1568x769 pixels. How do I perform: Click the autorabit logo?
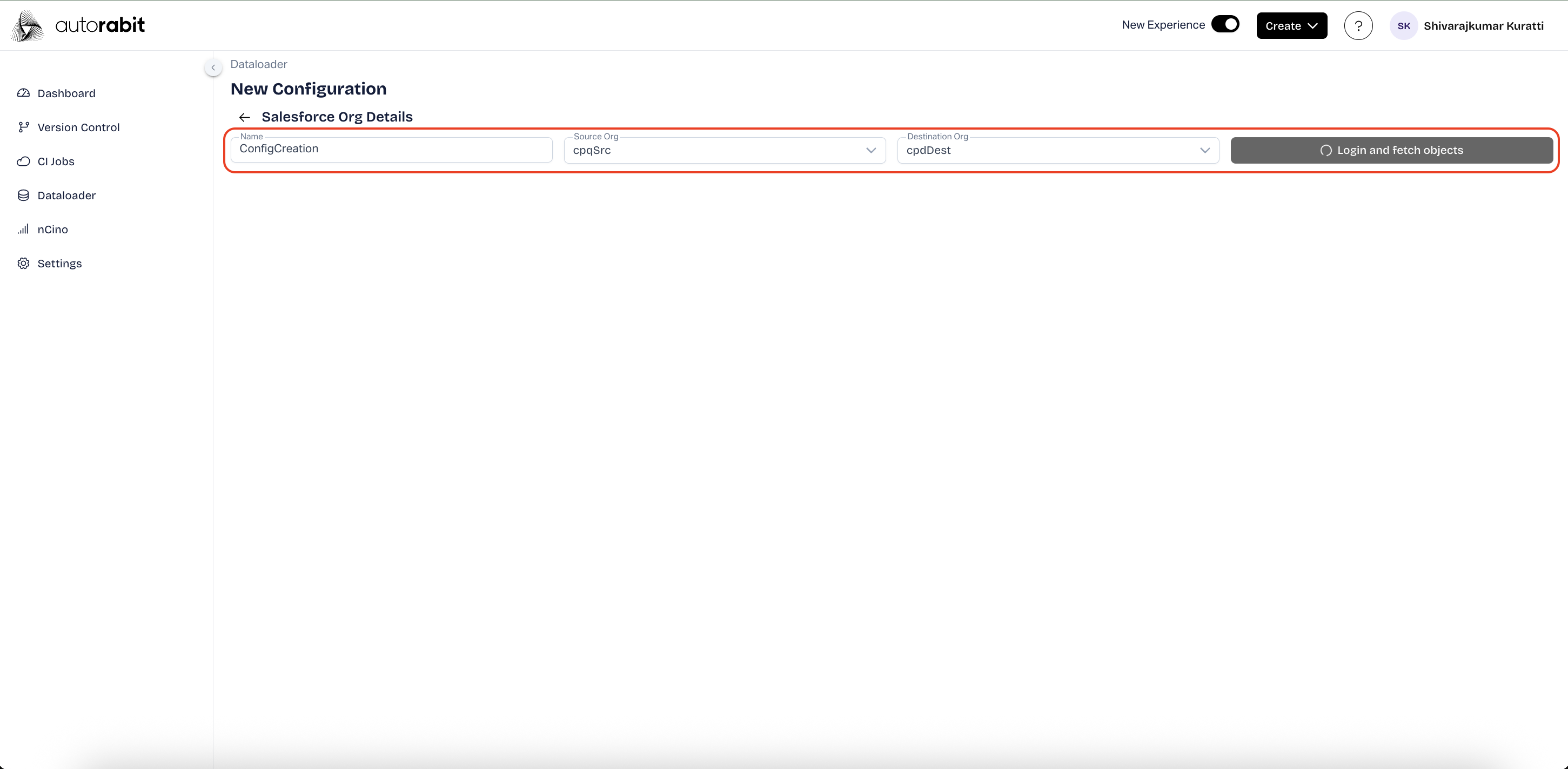coord(78,25)
